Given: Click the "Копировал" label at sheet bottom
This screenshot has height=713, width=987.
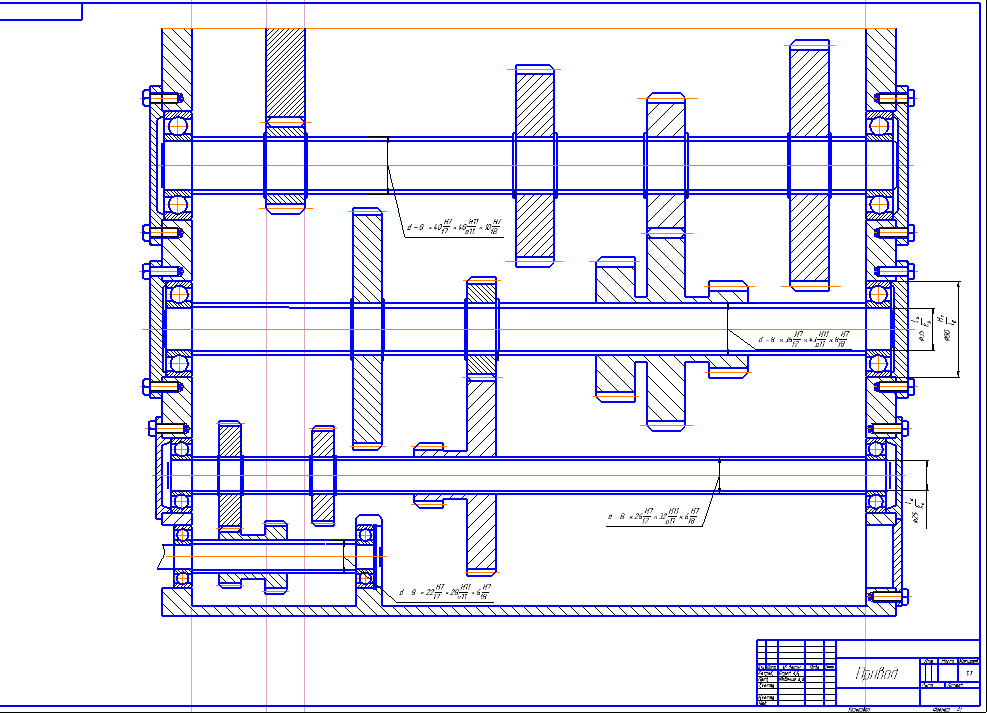Looking at the screenshot, I should pyautogui.click(x=857, y=709).
